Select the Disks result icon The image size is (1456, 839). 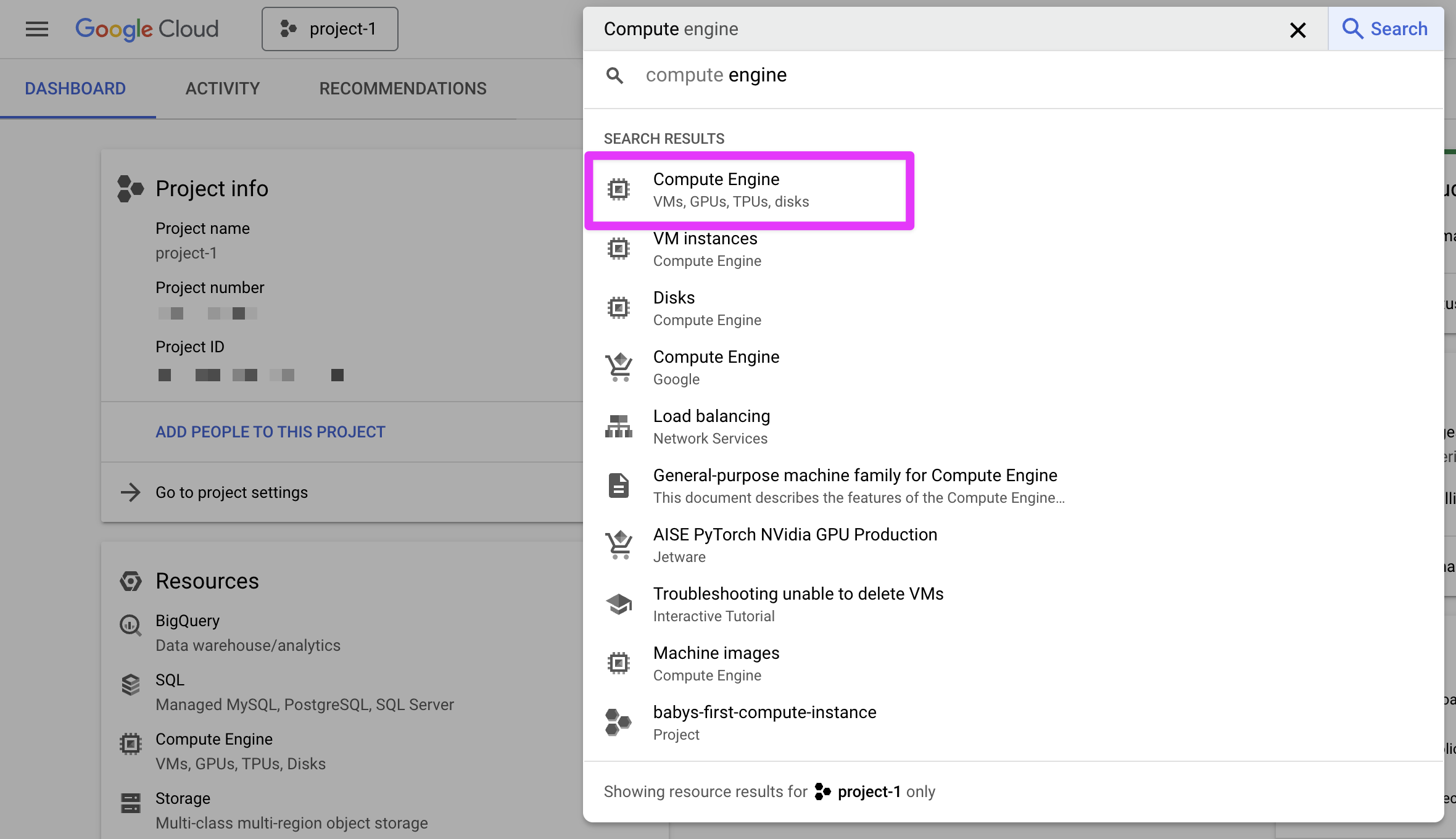pyautogui.click(x=618, y=308)
